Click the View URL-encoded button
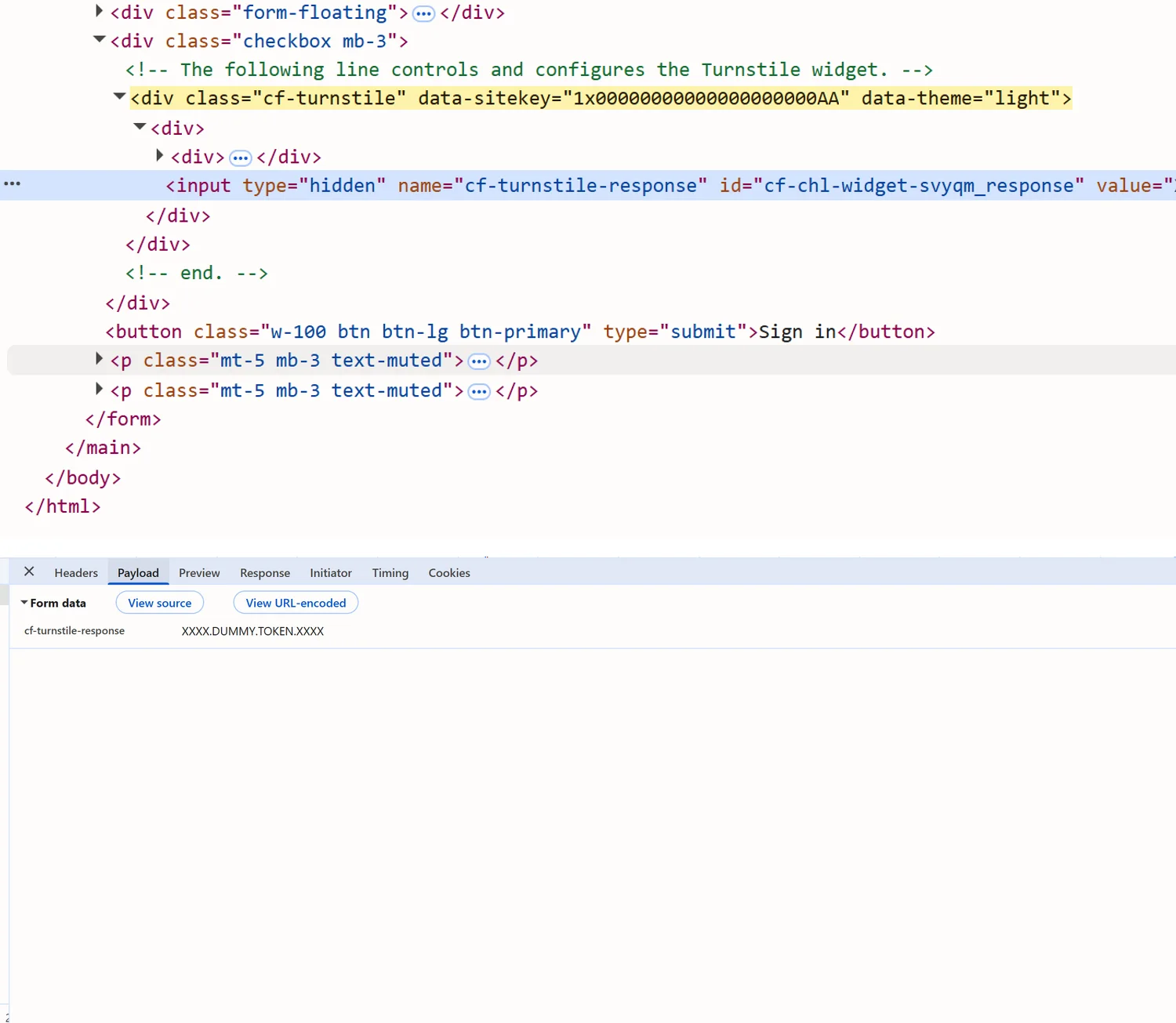The height and width of the screenshot is (1023, 1176). [296, 603]
